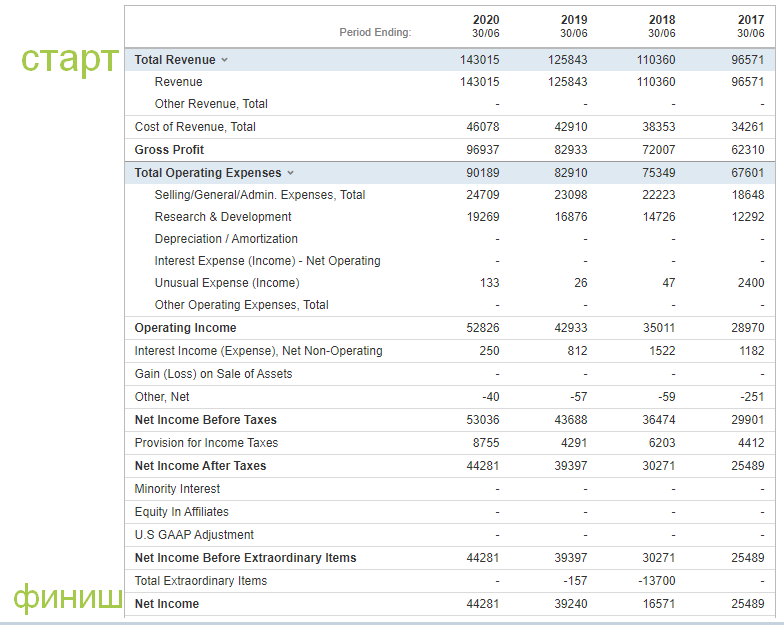The image size is (784, 625).
Task: Select the Minority Interest row label
Action: tap(178, 489)
